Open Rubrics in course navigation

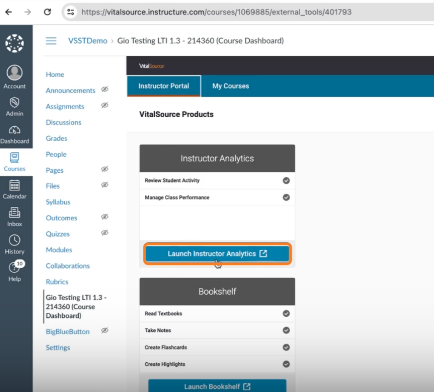[57, 282]
